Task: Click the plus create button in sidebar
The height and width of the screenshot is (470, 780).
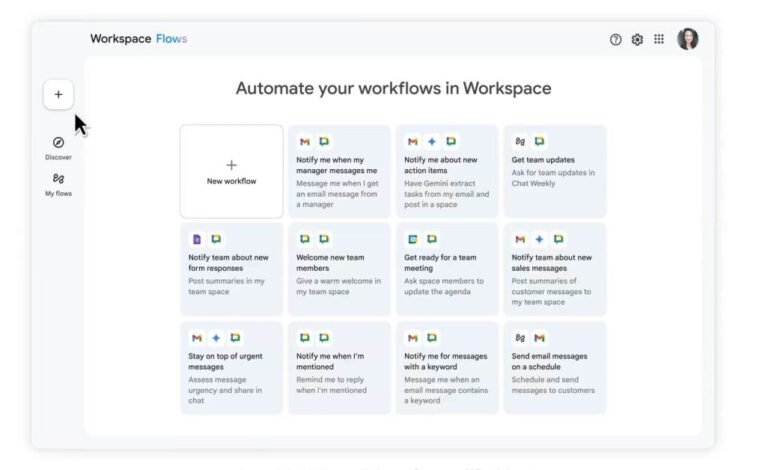Action: [58, 94]
